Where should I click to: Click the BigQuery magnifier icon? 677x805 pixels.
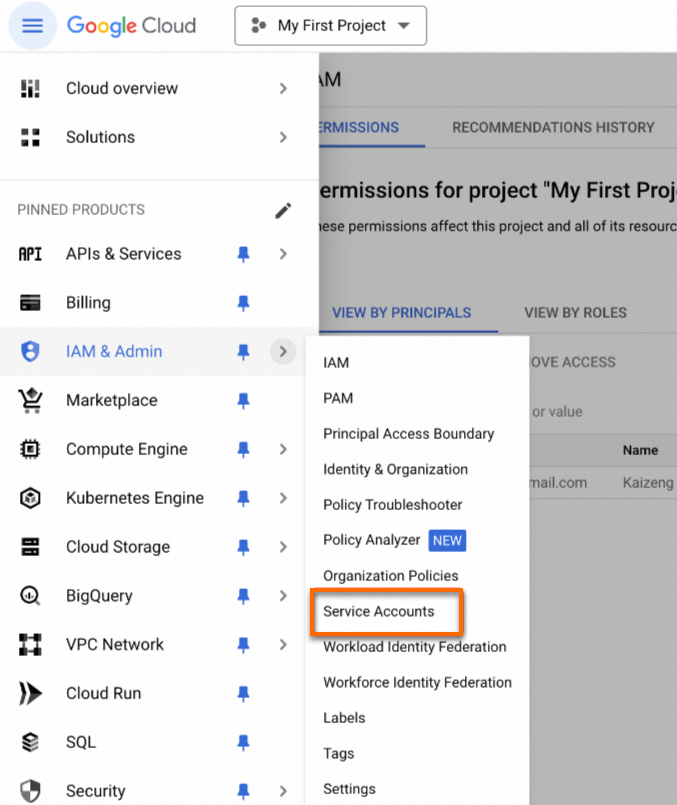click(30, 596)
